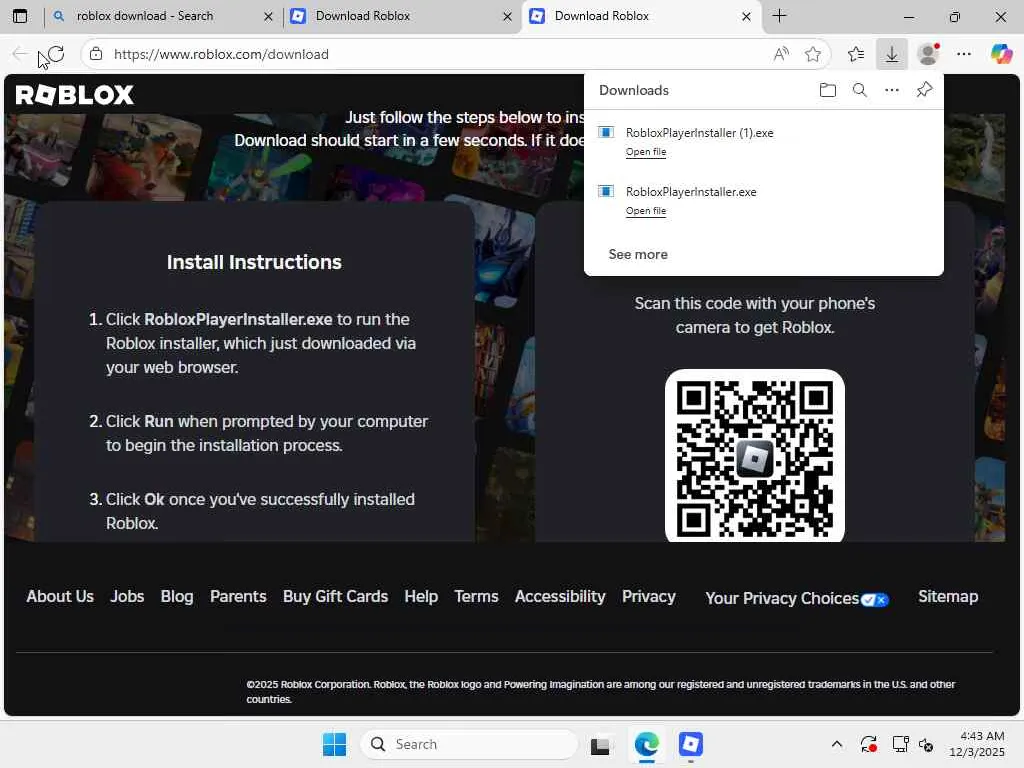The width and height of the screenshot is (1024, 768).
Task: Open the About Us footer link
Action: pyautogui.click(x=60, y=596)
